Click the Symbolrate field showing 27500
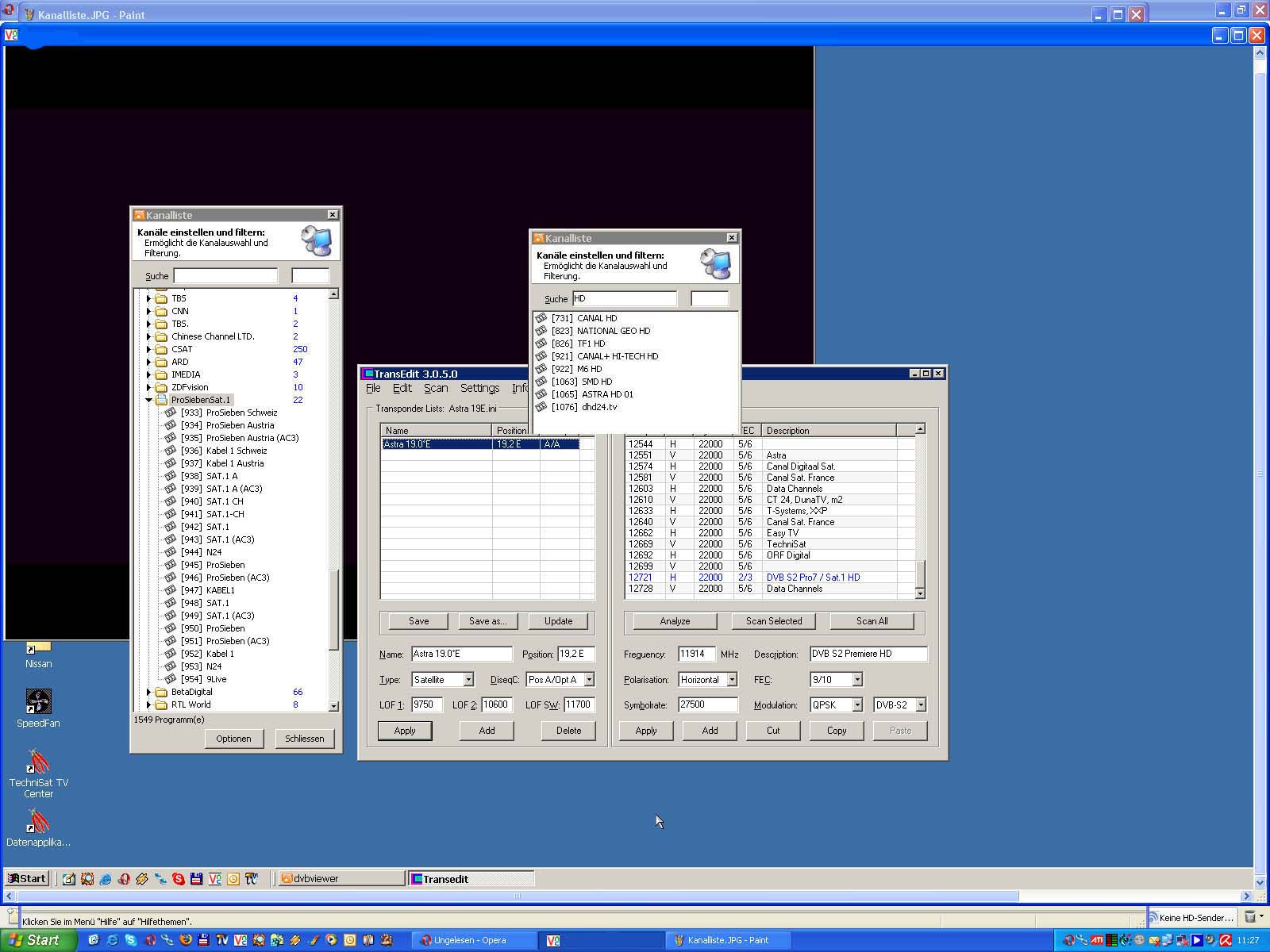Image resolution: width=1270 pixels, height=952 pixels. point(708,705)
